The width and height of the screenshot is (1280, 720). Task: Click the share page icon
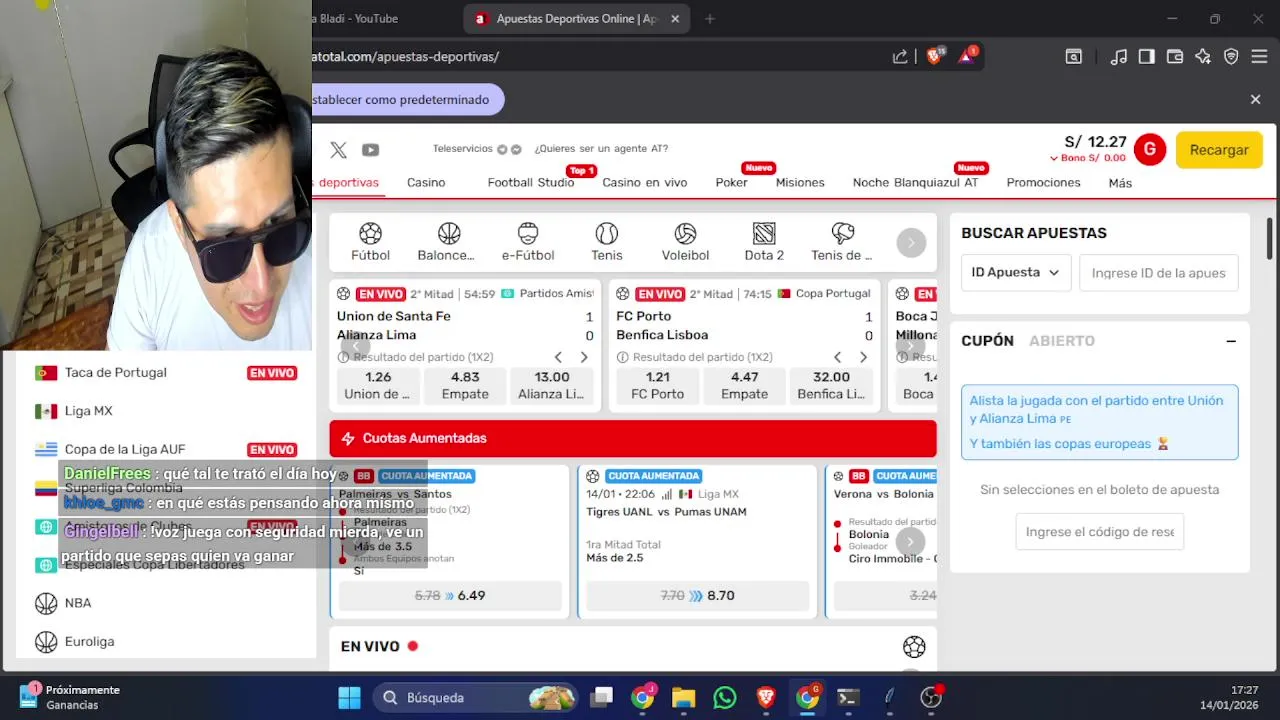click(900, 57)
